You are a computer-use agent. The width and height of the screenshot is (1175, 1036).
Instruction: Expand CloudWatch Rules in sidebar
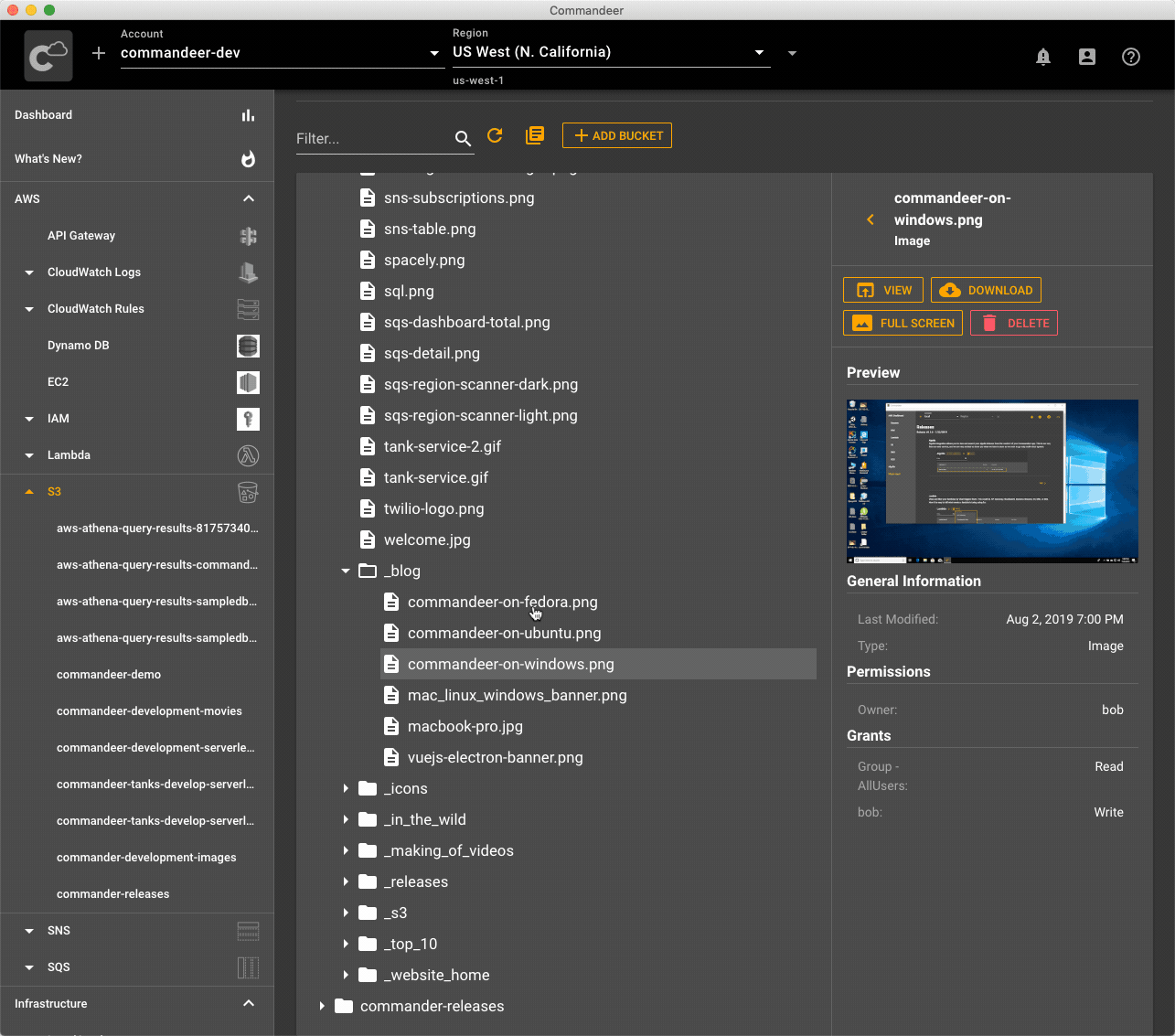coord(29,309)
